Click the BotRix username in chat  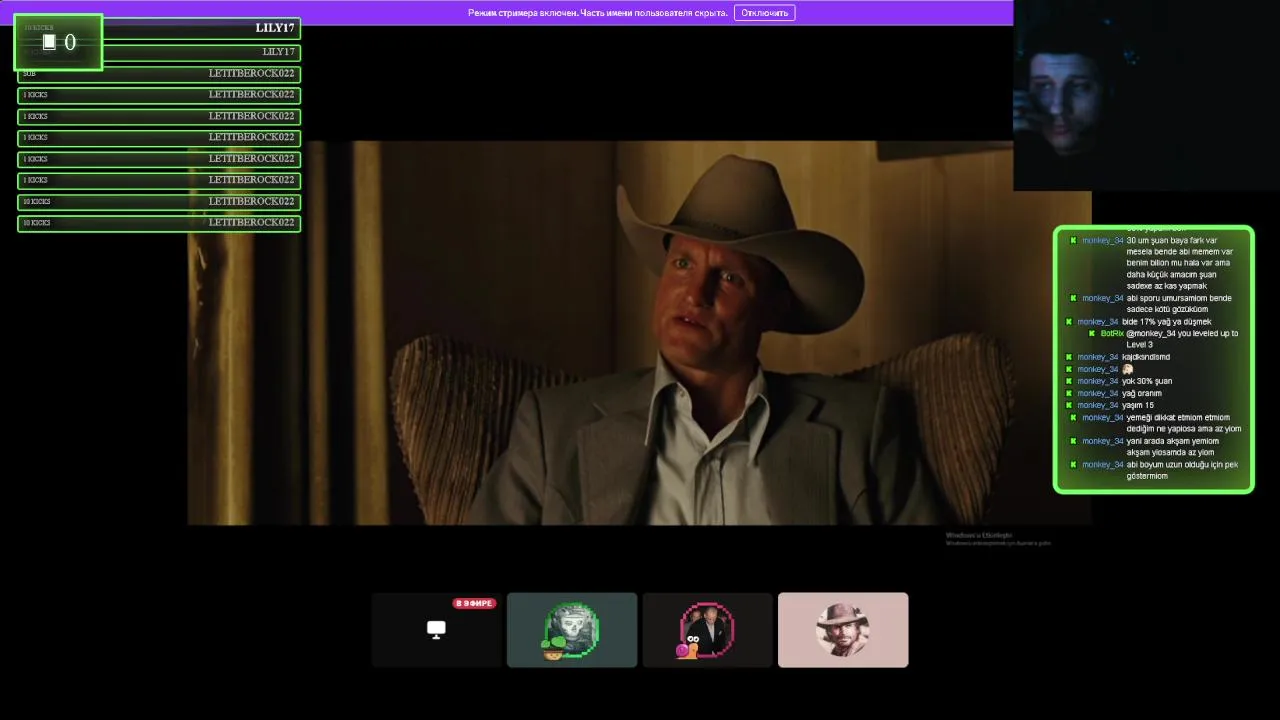[1112, 333]
